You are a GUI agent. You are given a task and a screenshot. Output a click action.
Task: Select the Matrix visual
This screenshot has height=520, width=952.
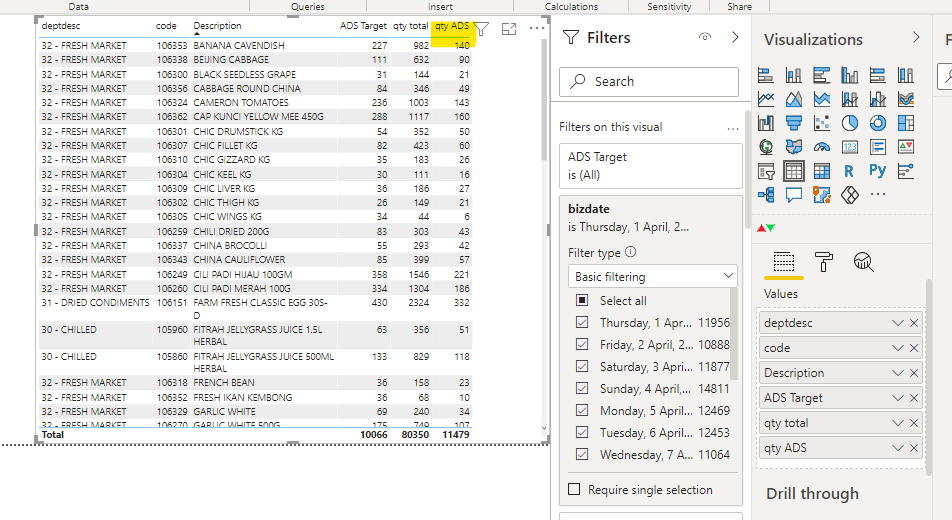click(x=821, y=171)
